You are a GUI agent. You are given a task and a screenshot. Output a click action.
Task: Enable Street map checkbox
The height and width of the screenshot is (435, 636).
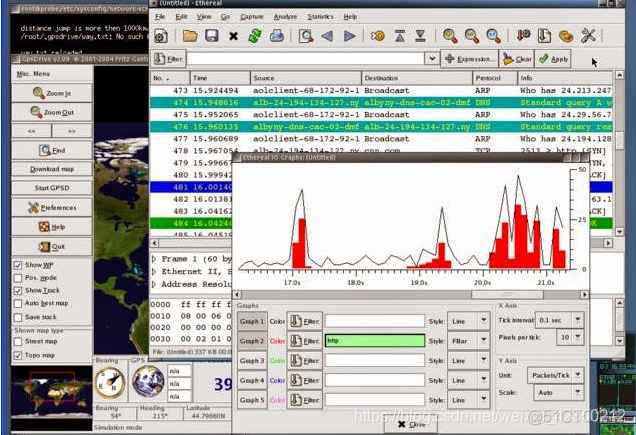pyautogui.click(x=18, y=342)
